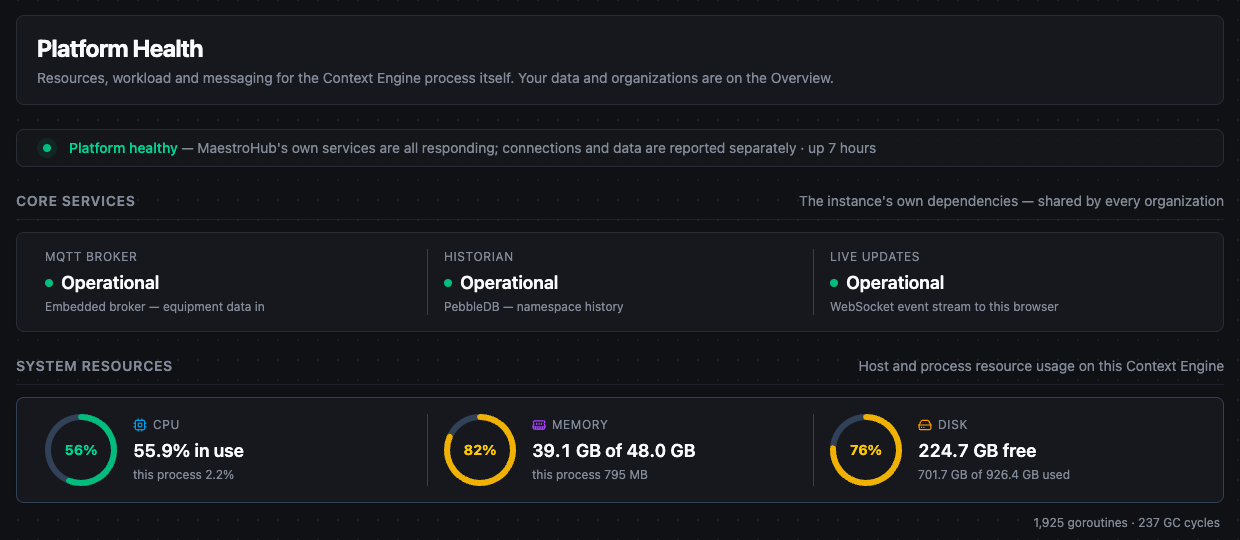1240x540 pixels.
Task: Click '701.7 GB of 926.4 GB used'
Action: 994,475
